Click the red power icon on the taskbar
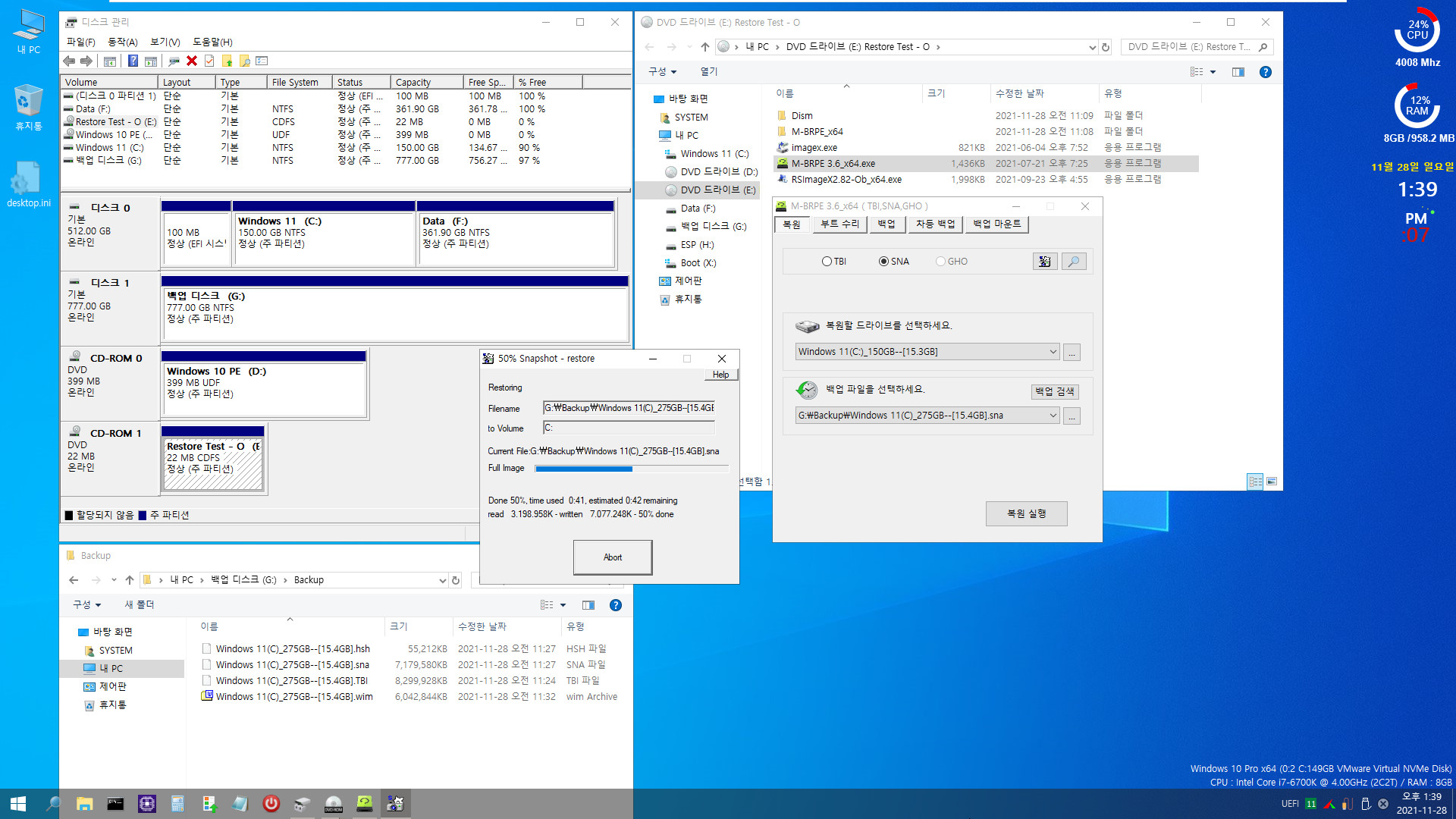The image size is (1456, 819). click(x=271, y=804)
